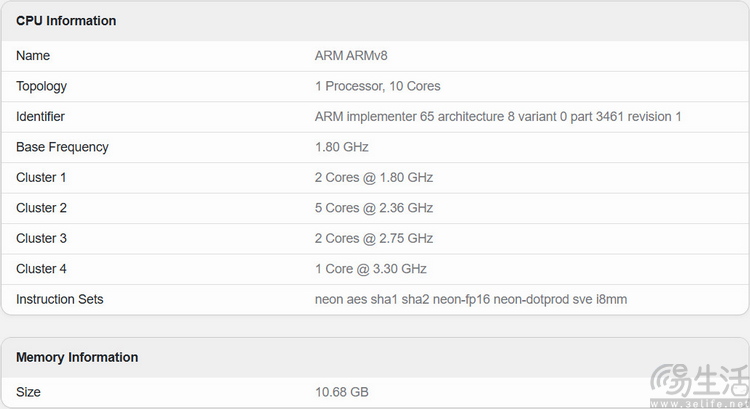The image size is (750, 409).
Task: Click the Cluster 4 row label
Action: click(41, 269)
